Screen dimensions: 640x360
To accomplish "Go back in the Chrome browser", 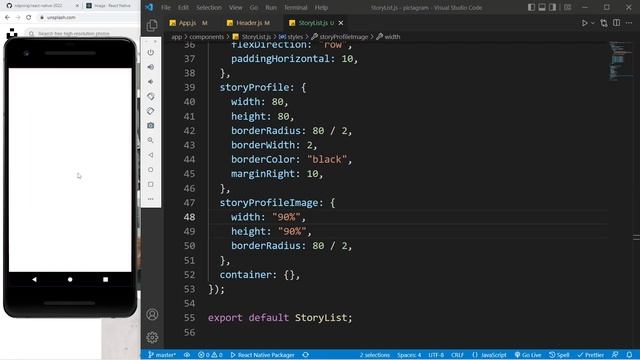I will [7, 18].
